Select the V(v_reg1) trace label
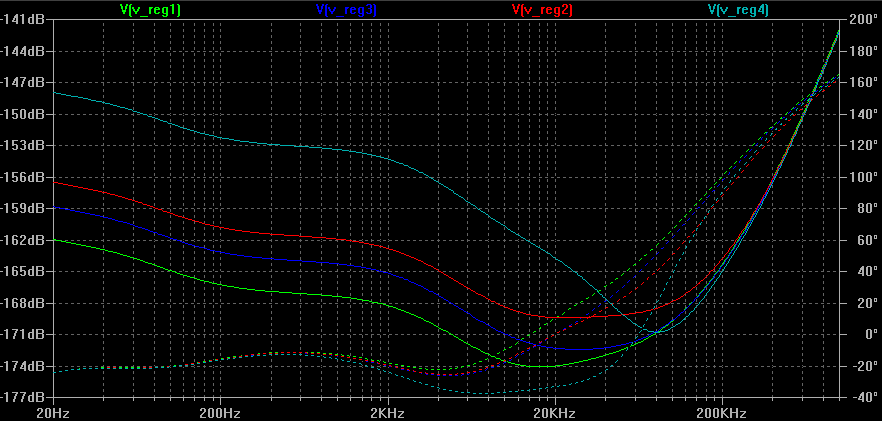The width and height of the screenshot is (882, 421). tap(150, 10)
